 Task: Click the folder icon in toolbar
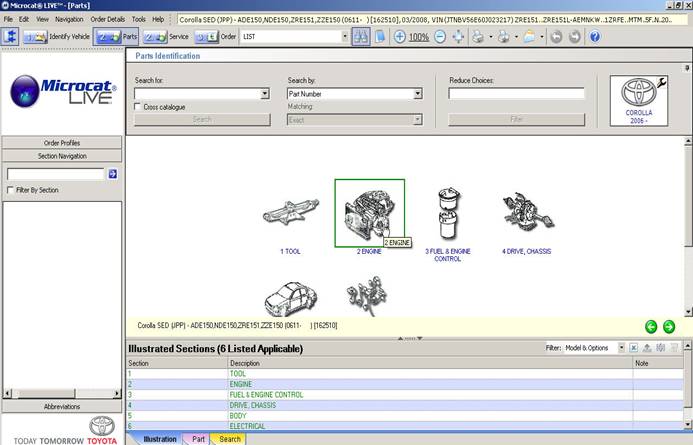click(529, 37)
